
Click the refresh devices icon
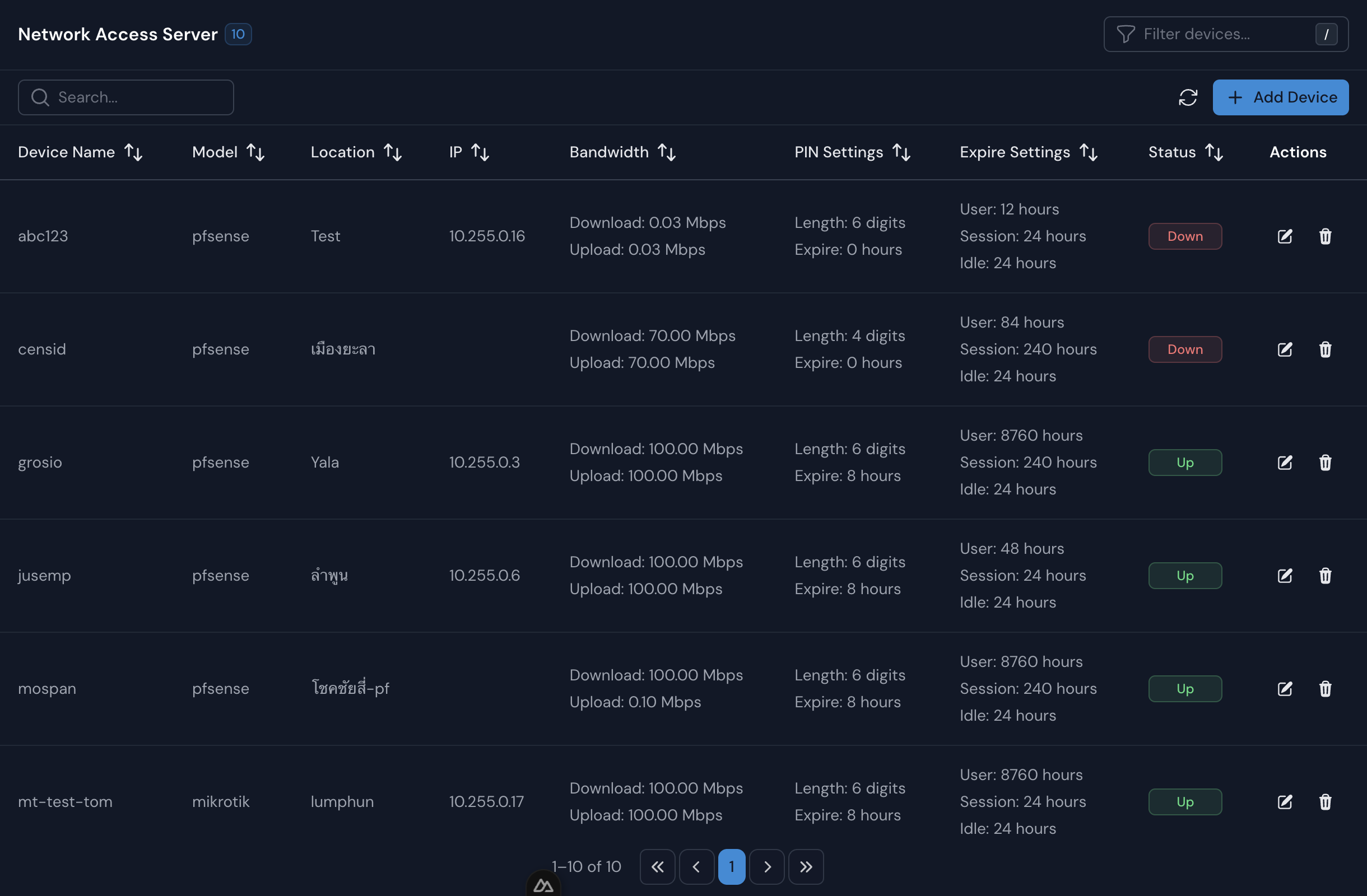(x=1187, y=97)
